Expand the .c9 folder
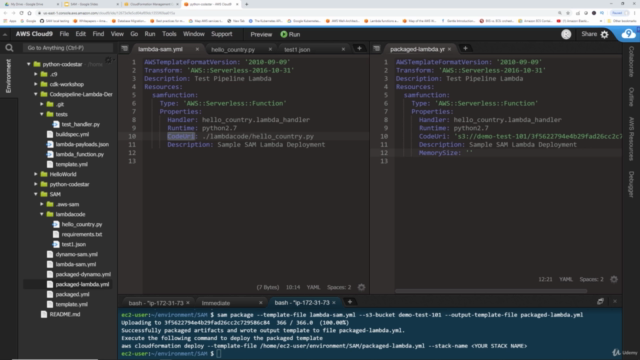Image resolution: width=640 pixels, height=360 pixels. 36,74
